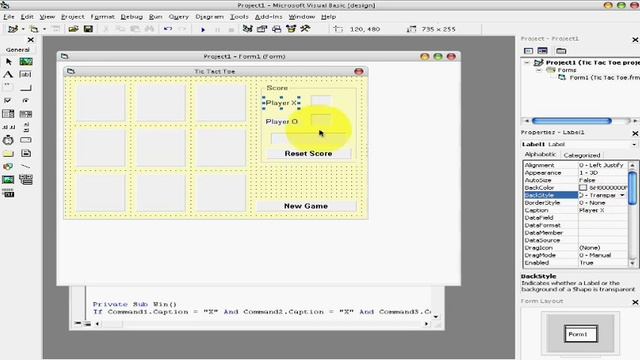
Task: Collapse the Forms folder node
Action: [539, 70]
